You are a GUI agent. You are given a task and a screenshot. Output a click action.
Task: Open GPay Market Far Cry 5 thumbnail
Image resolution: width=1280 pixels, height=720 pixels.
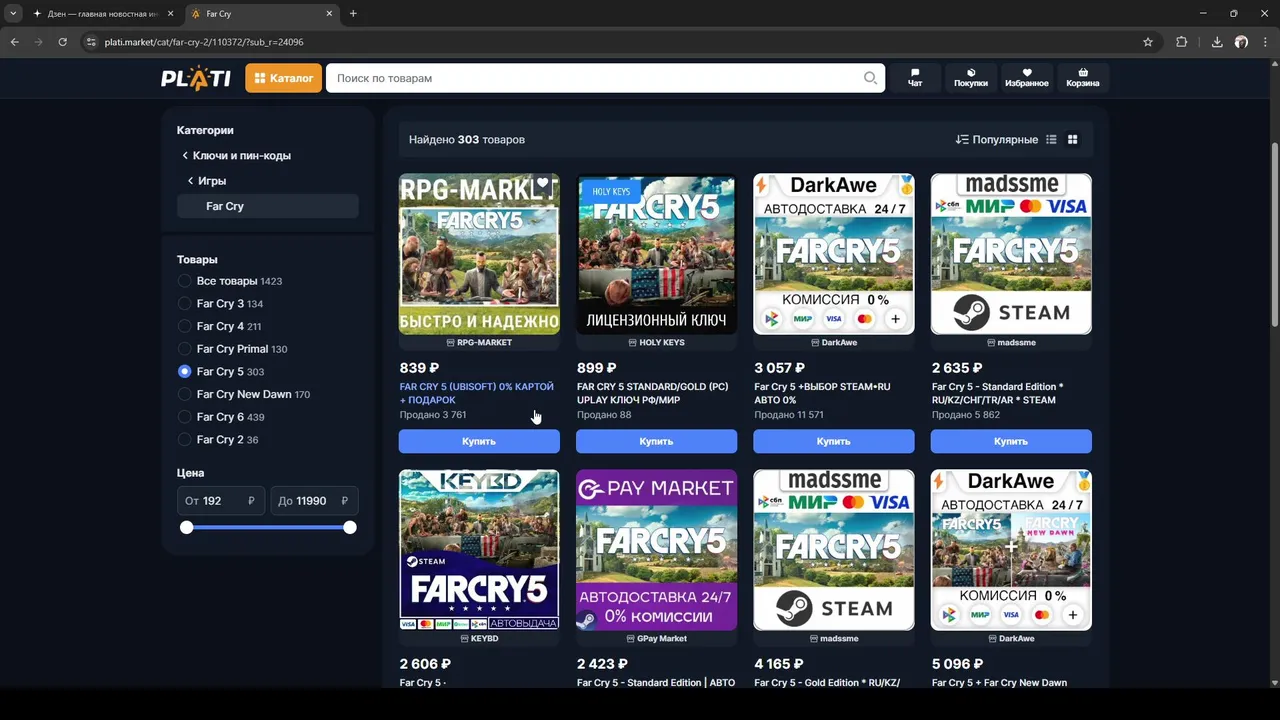(x=656, y=550)
